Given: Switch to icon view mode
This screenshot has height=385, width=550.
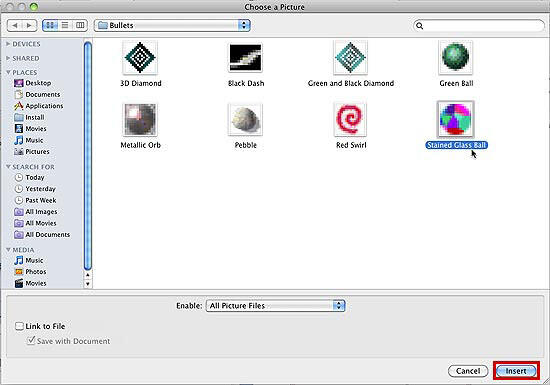Looking at the screenshot, I should [50, 25].
